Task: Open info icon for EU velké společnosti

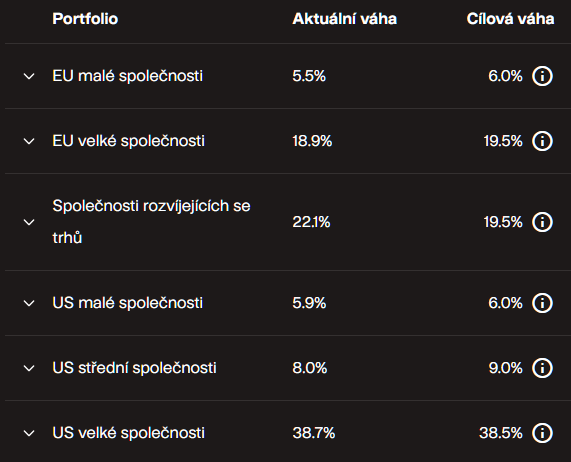Action: pyautogui.click(x=542, y=141)
